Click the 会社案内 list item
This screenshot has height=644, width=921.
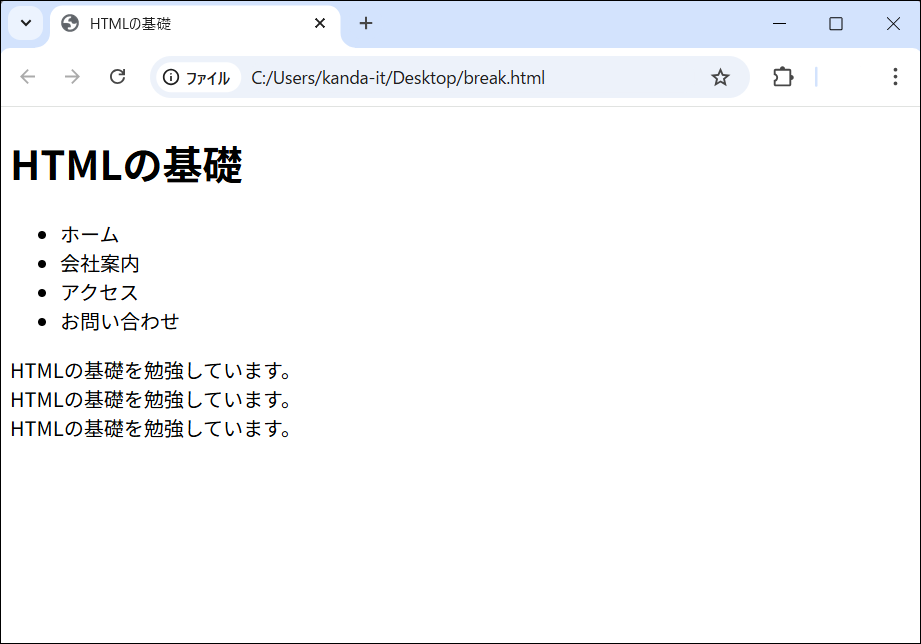100,263
